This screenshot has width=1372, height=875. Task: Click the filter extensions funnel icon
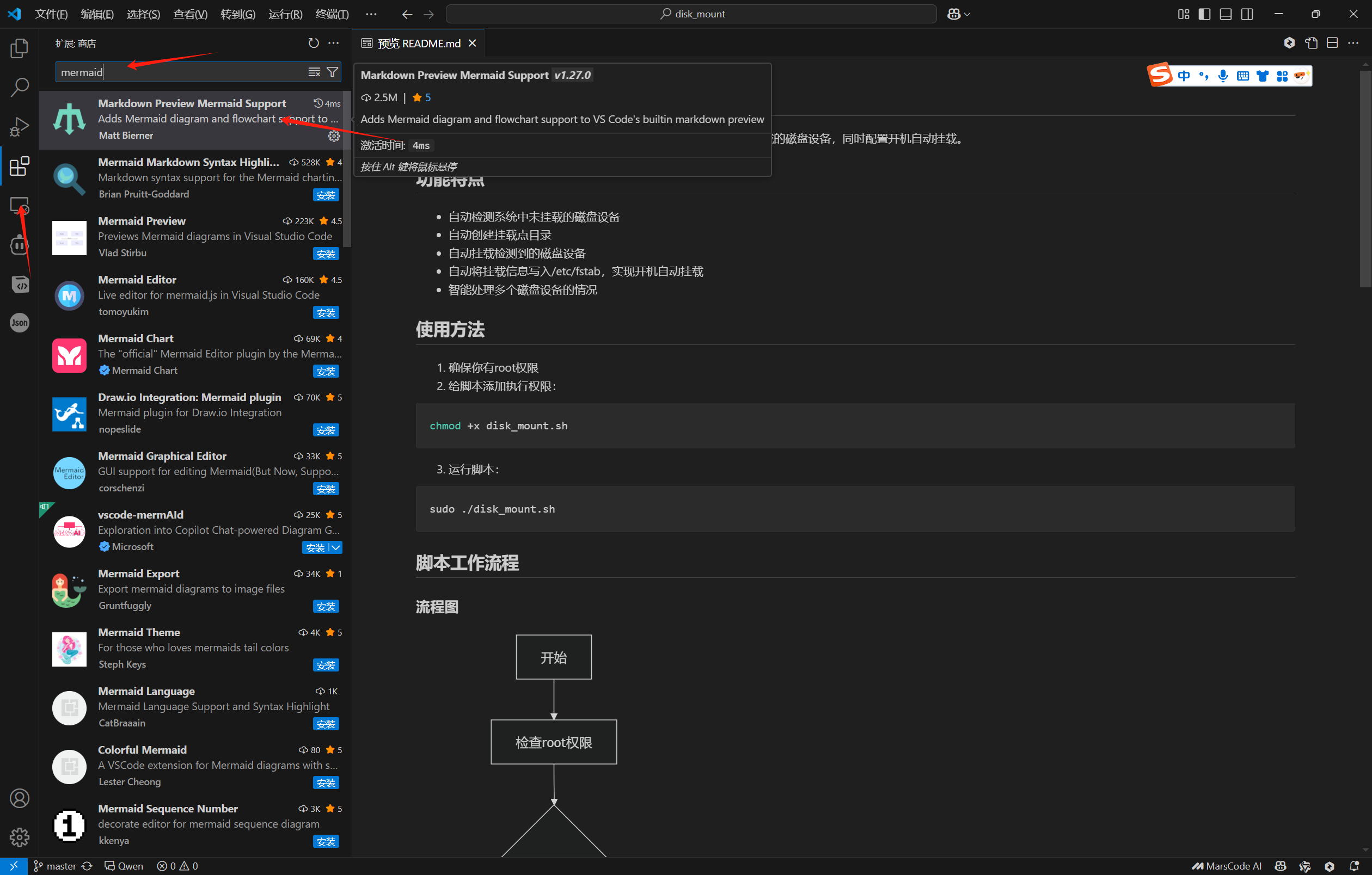(x=332, y=72)
